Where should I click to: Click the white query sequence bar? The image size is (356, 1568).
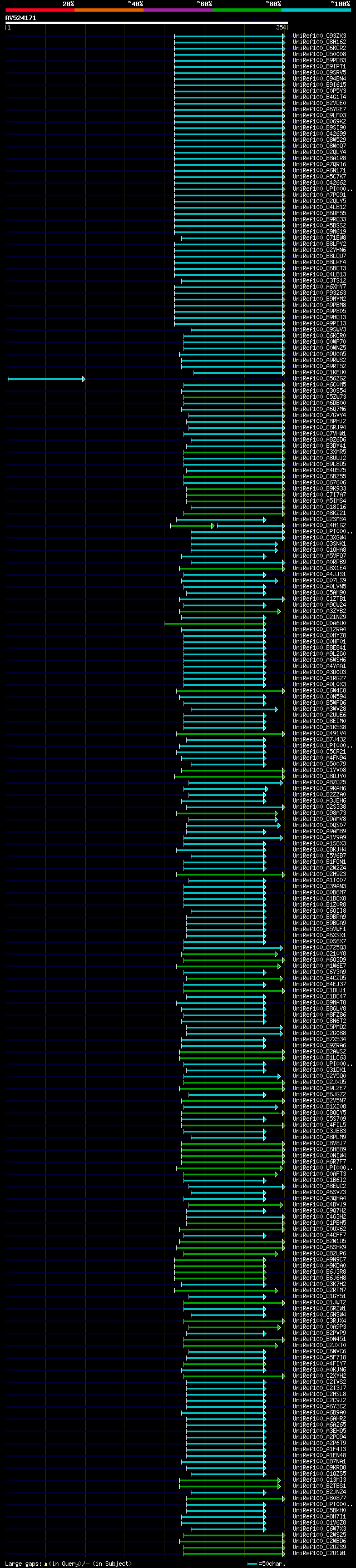(x=147, y=23)
